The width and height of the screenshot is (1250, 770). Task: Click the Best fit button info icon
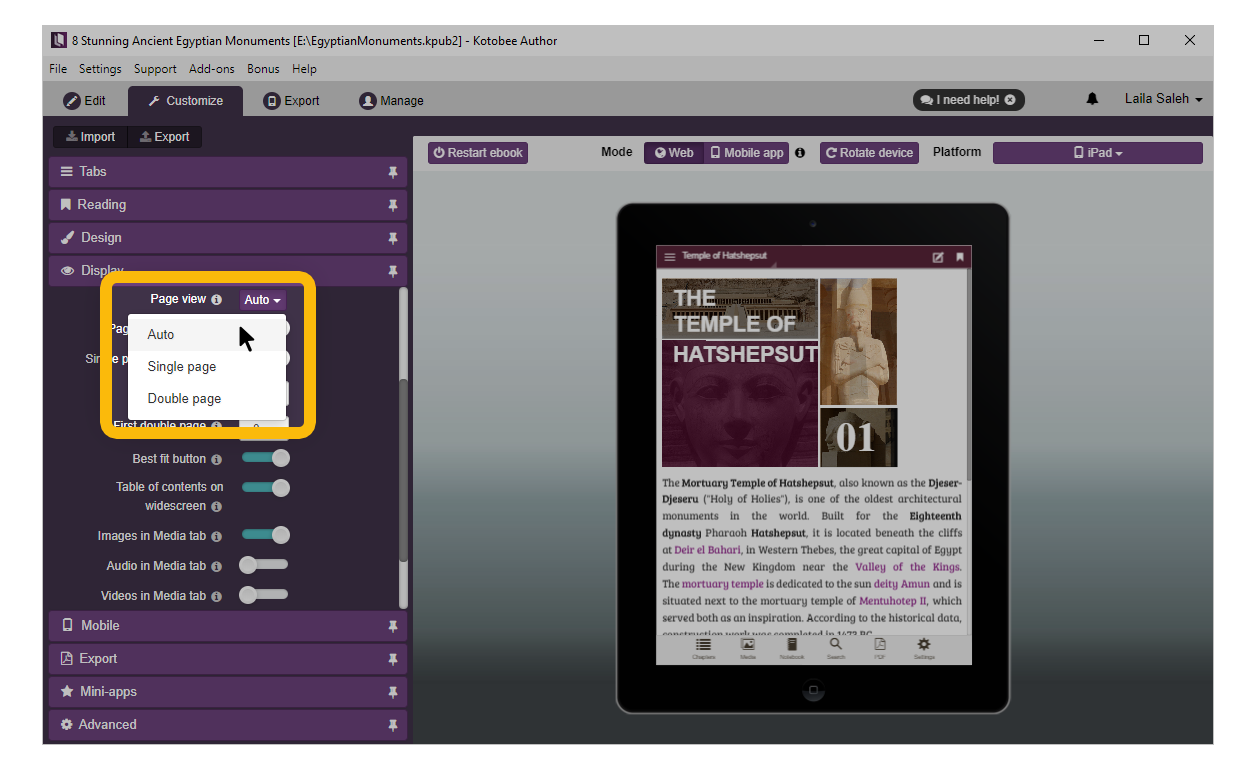pyautogui.click(x=217, y=459)
